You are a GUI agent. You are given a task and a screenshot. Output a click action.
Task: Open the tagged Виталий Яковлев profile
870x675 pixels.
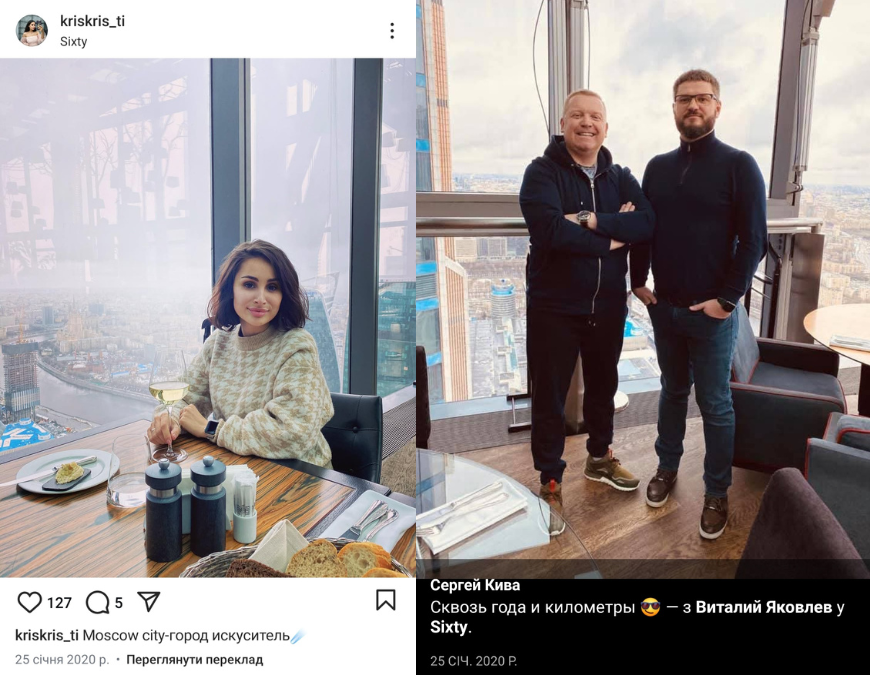[763, 607]
